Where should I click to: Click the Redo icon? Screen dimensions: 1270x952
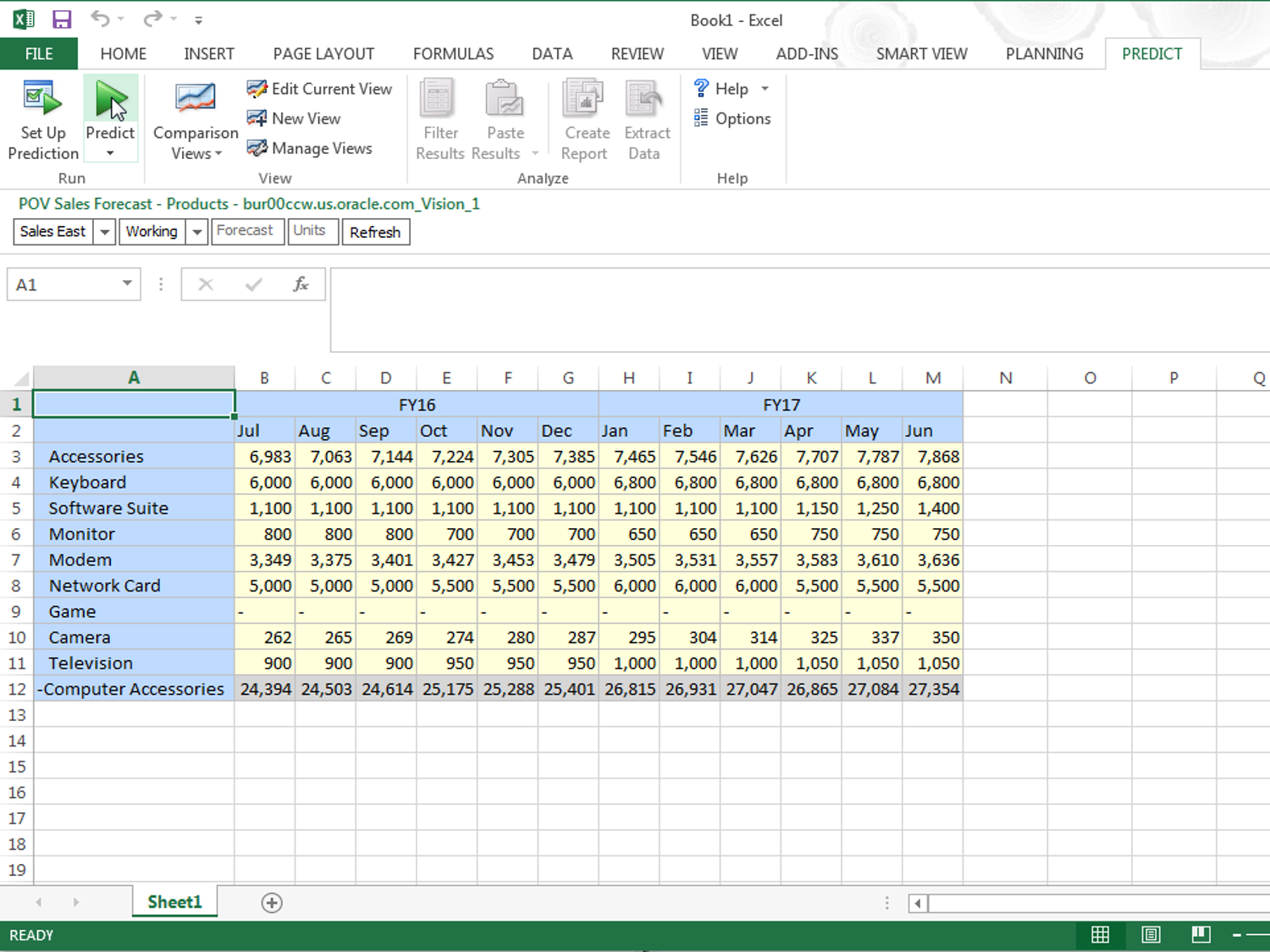[152, 19]
